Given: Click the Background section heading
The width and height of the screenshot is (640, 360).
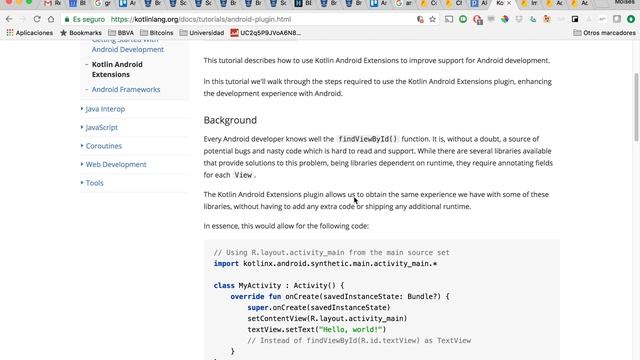Looking at the screenshot, I should 230,120.
